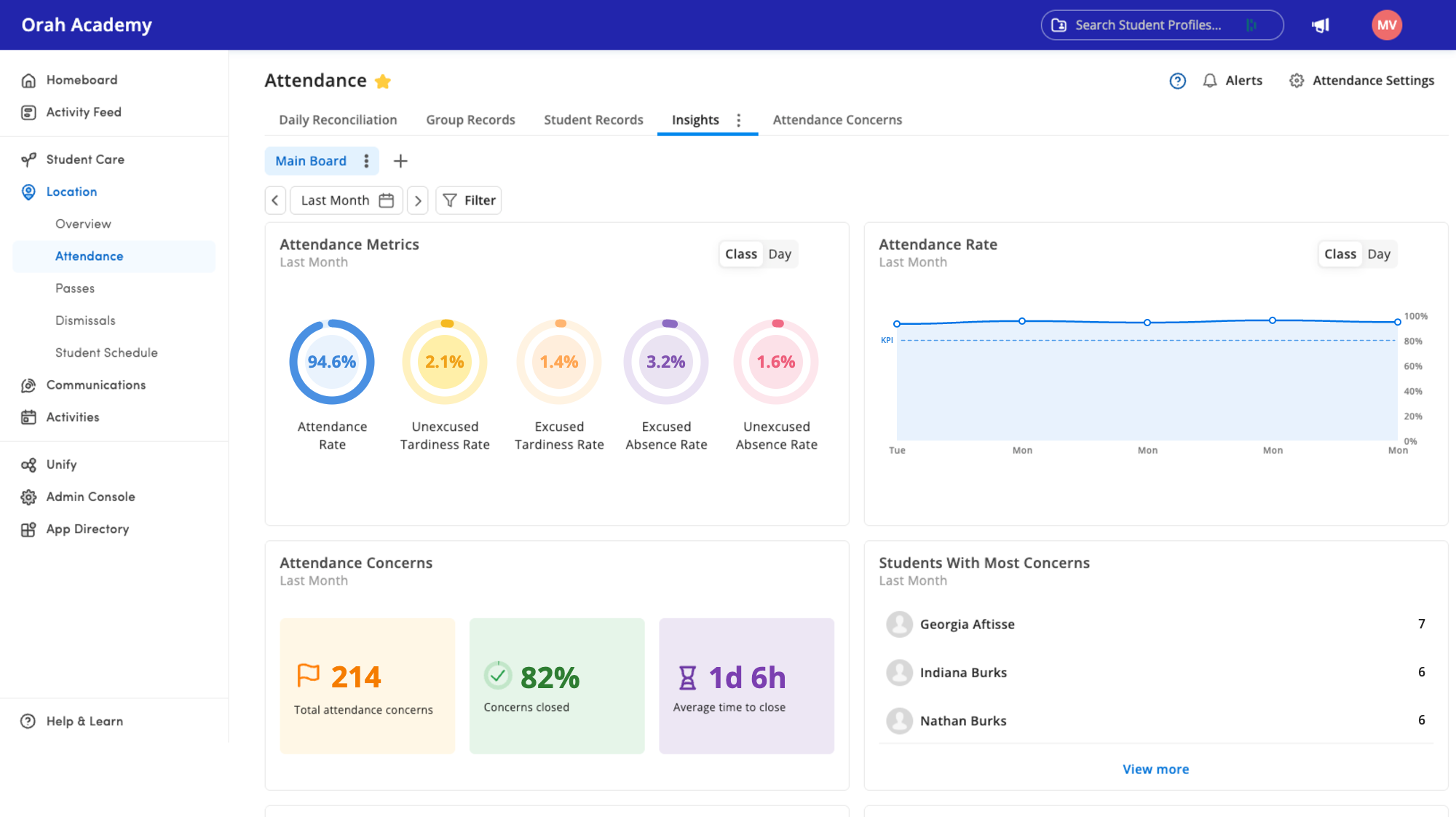This screenshot has height=817, width=1456.
Task: Open Admin Console in sidebar
Action: coord(90,497)
